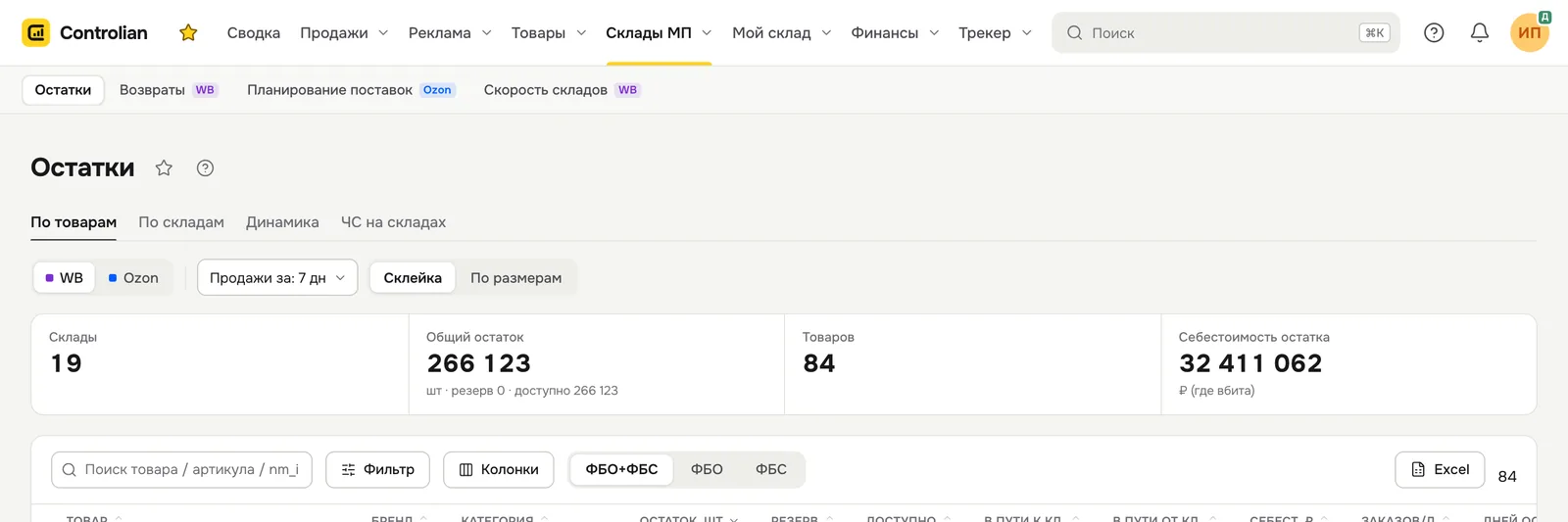Expand the Трекер menu

[x=995, y=32]
